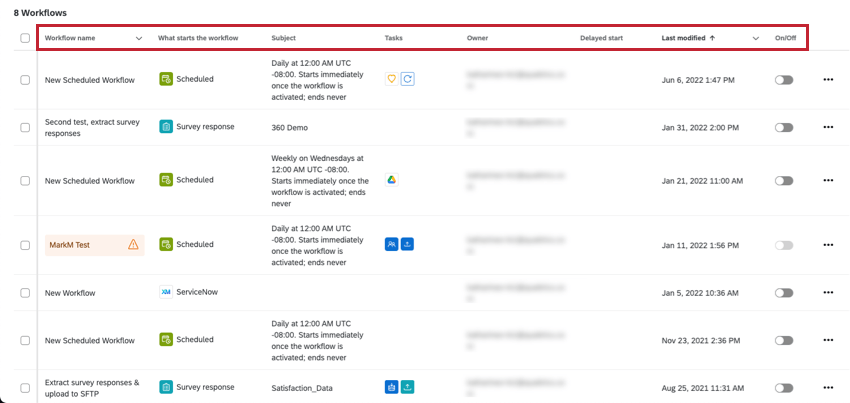Click the Satisfaction_Data subject cell
The height and width of the screenshot is (403, 850).
(x=302, y=388)
